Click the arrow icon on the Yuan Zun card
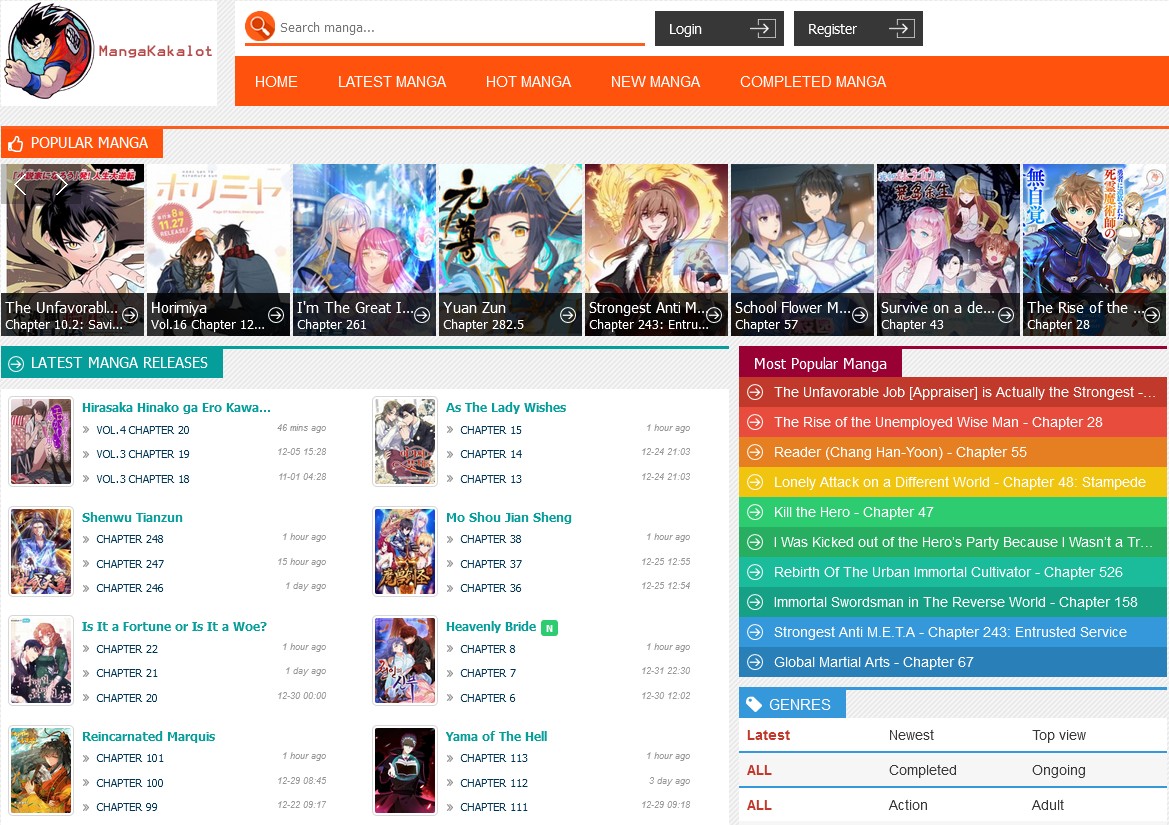The height and width of the screenshot is (825, 1169). (x=568, y=315)
